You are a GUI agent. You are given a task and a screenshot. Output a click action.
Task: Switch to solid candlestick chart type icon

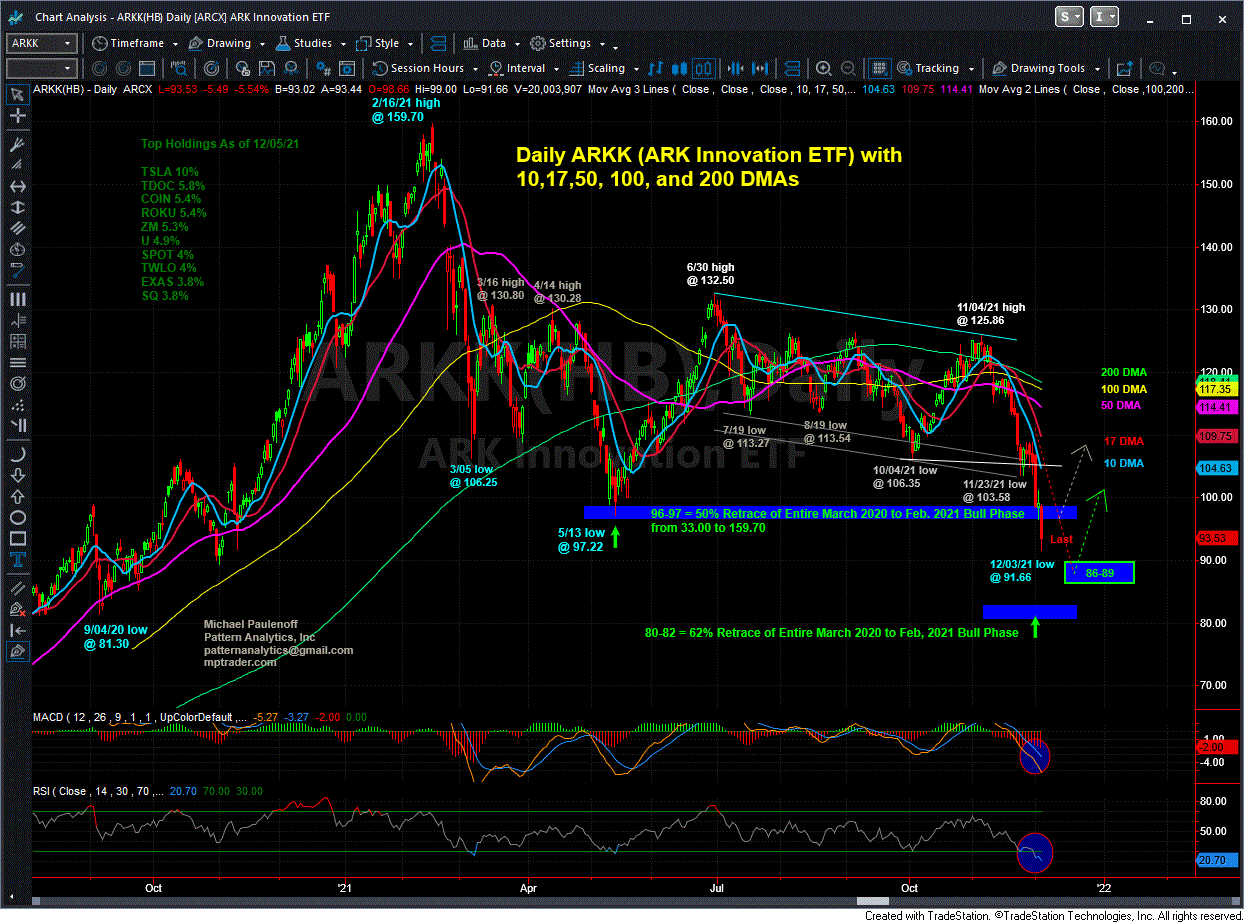(682, 68)
